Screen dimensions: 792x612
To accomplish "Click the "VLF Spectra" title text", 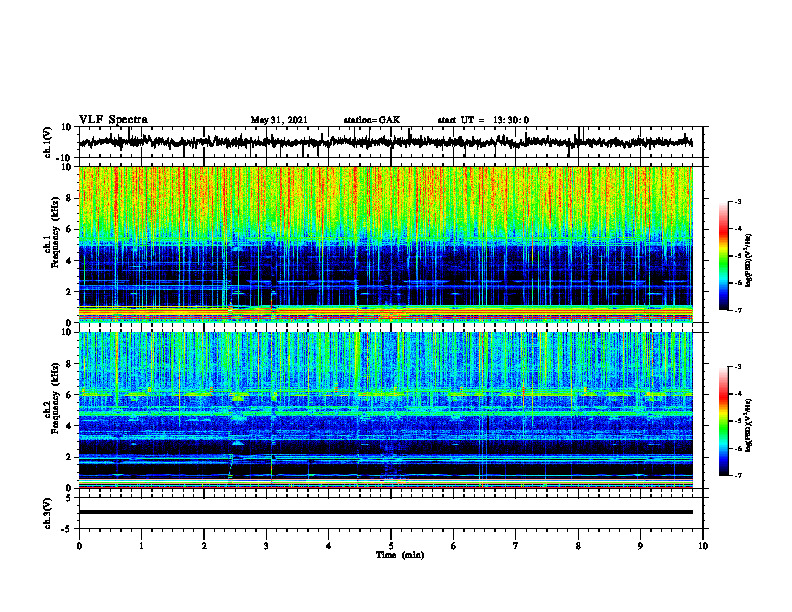I will tap(113, 120).
